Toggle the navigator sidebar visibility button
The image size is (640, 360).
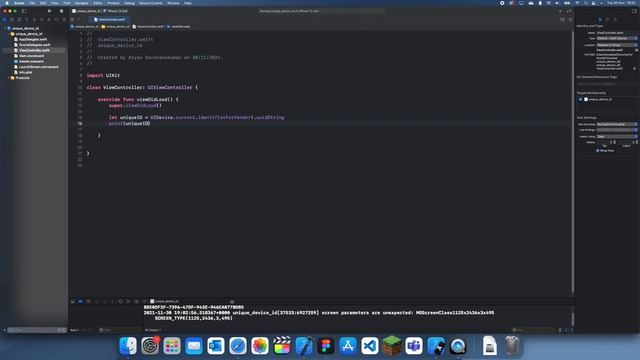point(24,11)
